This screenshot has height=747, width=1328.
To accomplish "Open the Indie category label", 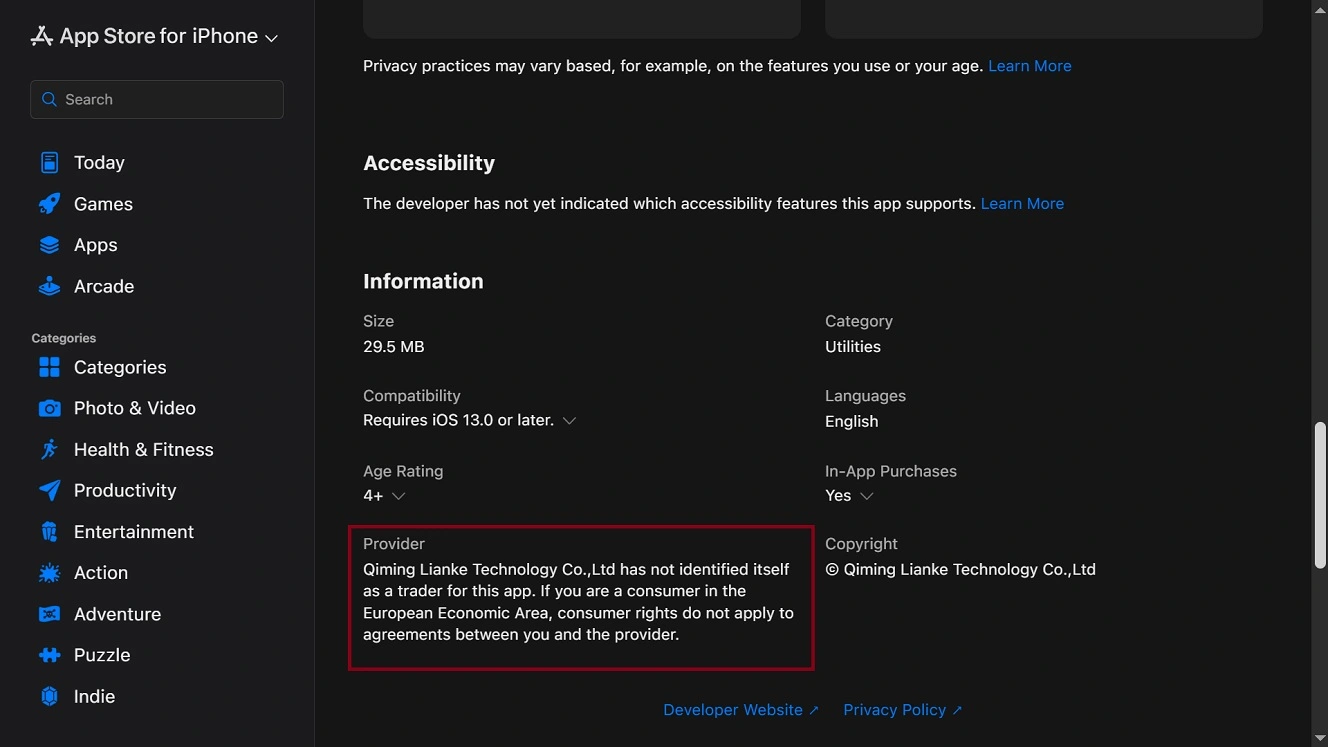I will click(94, 696).
